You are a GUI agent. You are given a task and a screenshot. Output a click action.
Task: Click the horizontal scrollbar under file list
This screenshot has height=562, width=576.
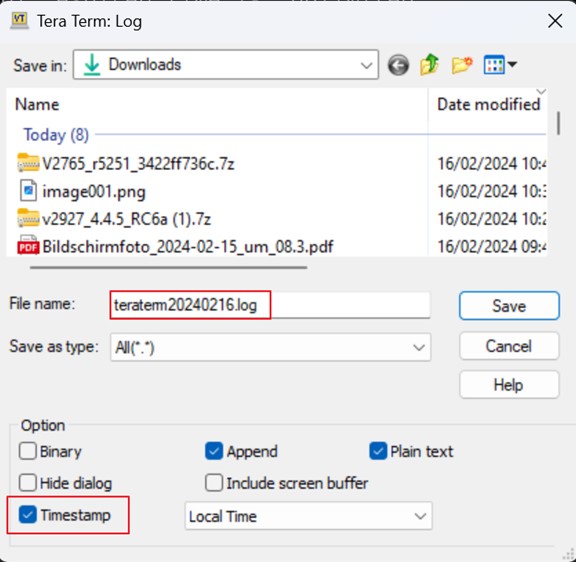[168, 267]
